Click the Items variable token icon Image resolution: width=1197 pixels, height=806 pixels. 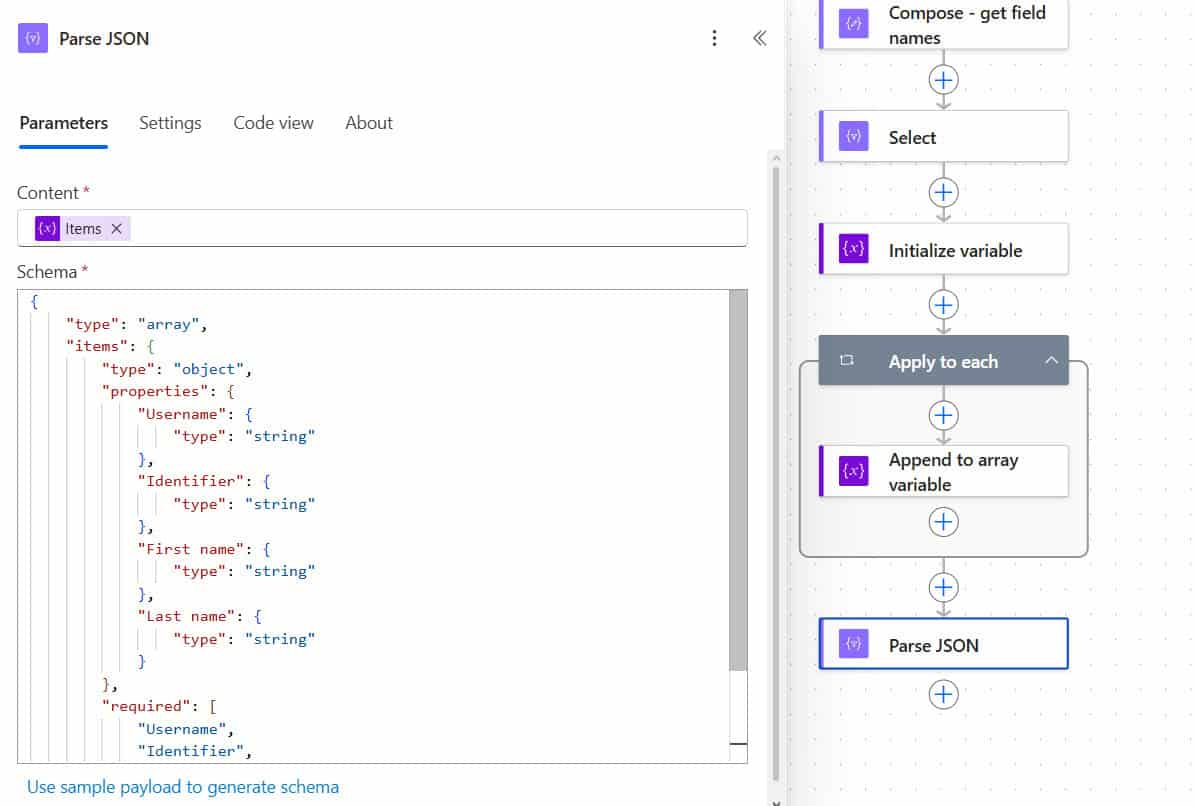click(x=47, y=228)
